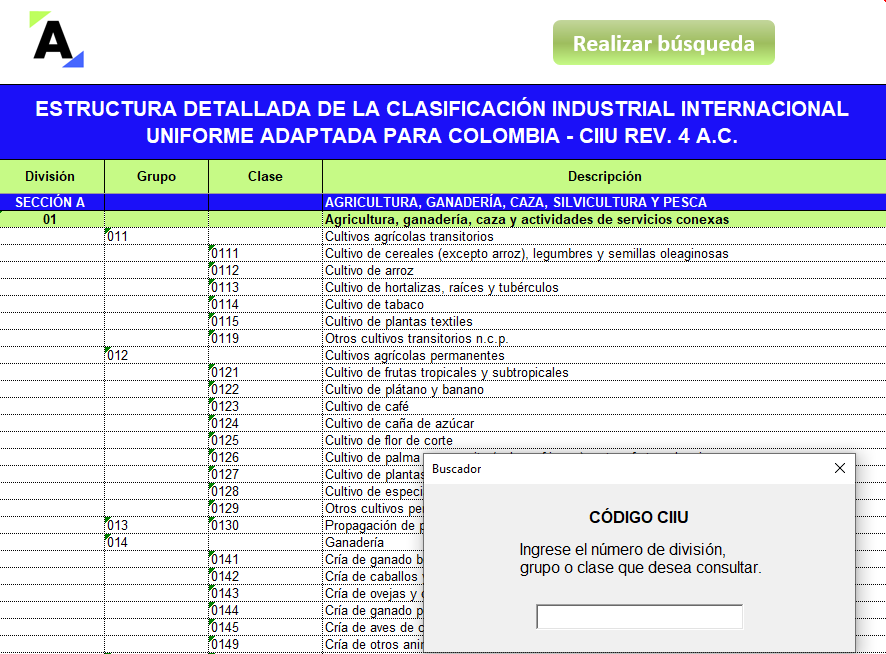Viewport: 886px width, 654px height.
Task: Select class cell 0145
Action: tap(266, 627)
